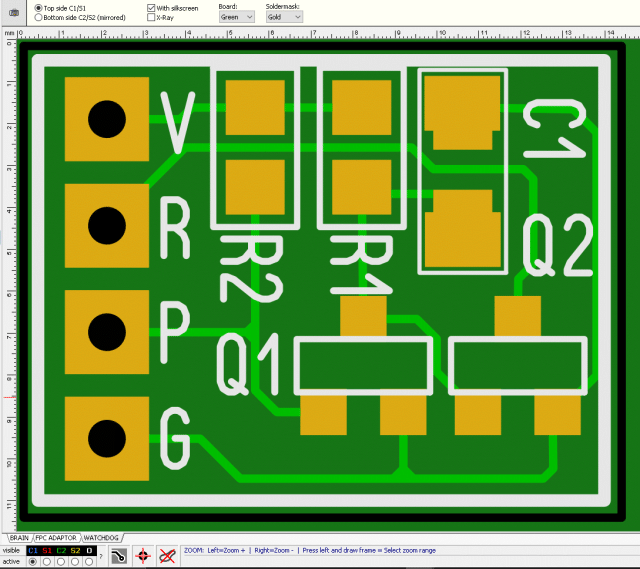Toggle visibility of layer O
Viewport: 640px width, 569px height.
click(x=89, y=550)
